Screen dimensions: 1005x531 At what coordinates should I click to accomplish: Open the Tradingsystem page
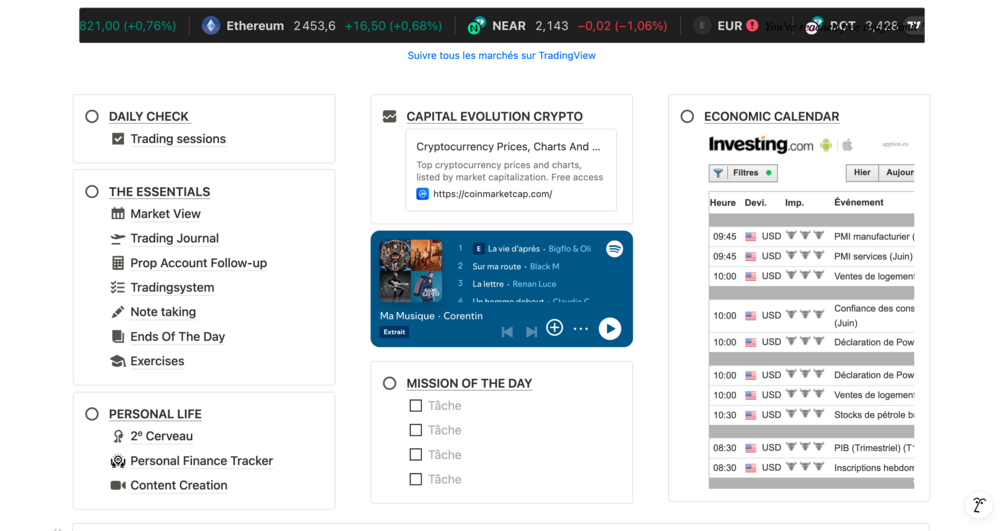tap(172, 287)
